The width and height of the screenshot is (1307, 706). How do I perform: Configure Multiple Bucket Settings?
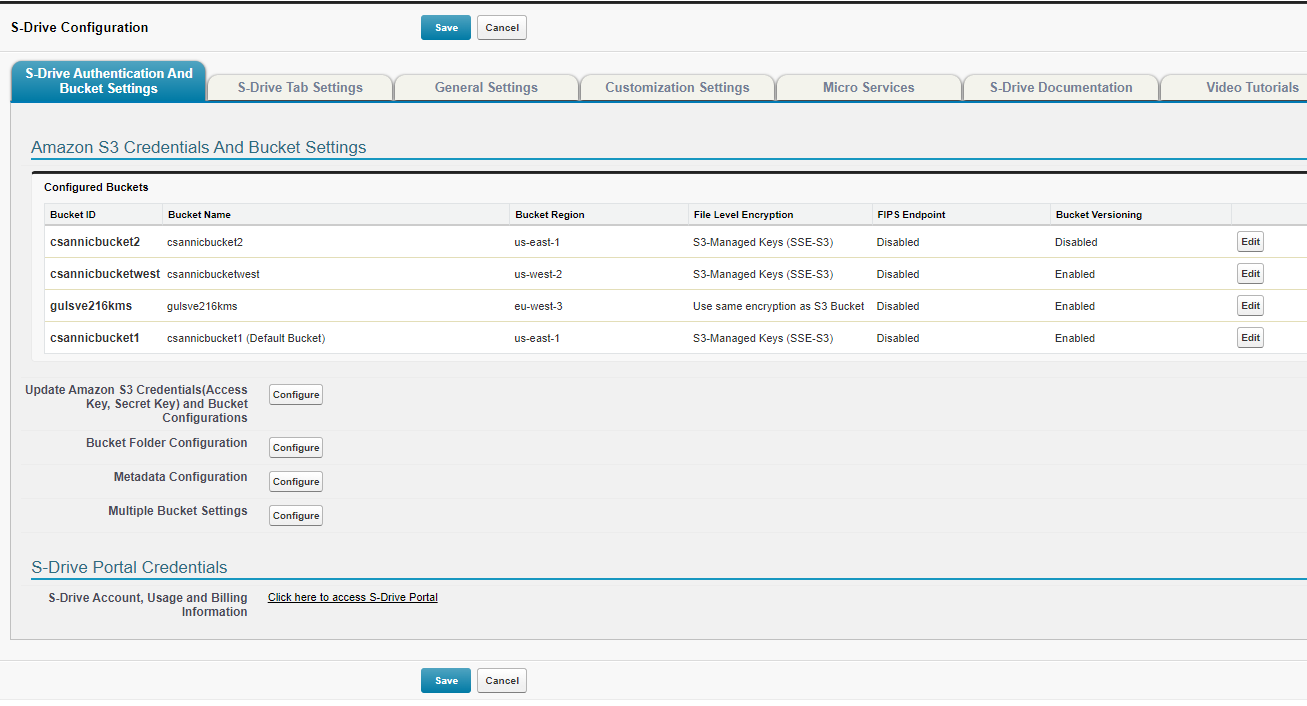coord(296,516)
